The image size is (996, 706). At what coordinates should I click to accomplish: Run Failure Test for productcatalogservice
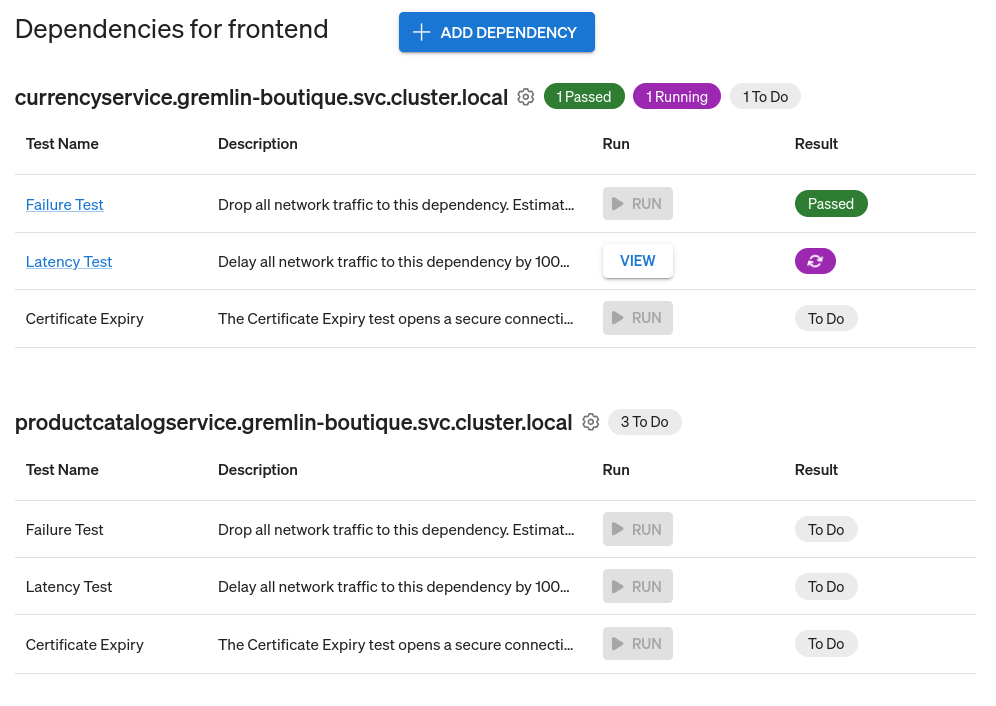[x=637, y=529]
